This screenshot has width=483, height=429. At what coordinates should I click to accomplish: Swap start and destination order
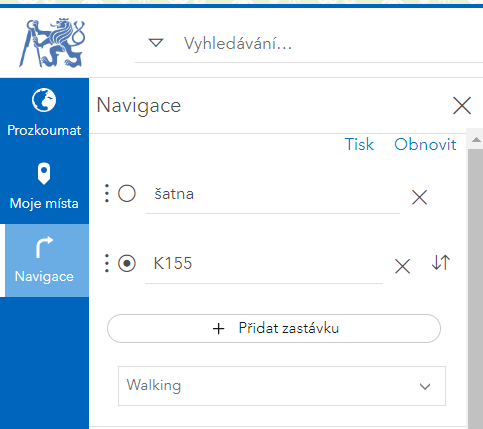coord(441,262)
